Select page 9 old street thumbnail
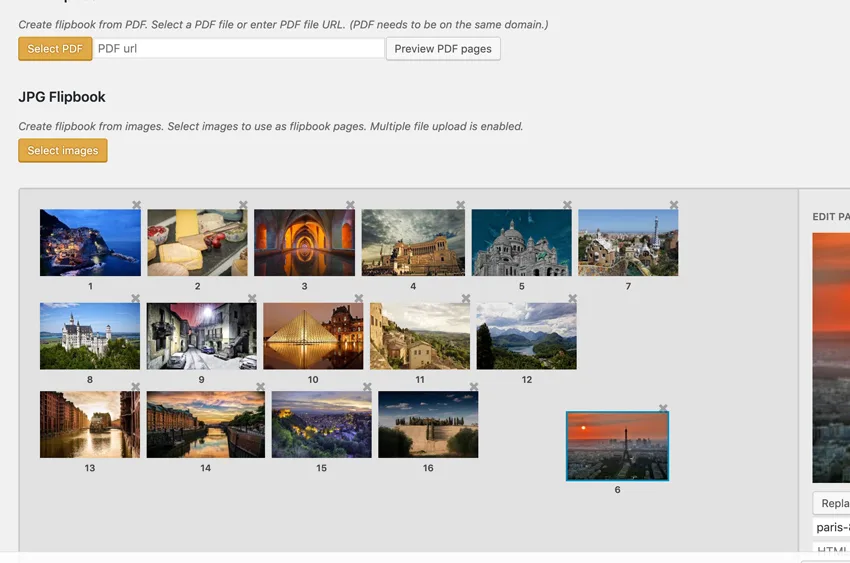 click(202, 336)
